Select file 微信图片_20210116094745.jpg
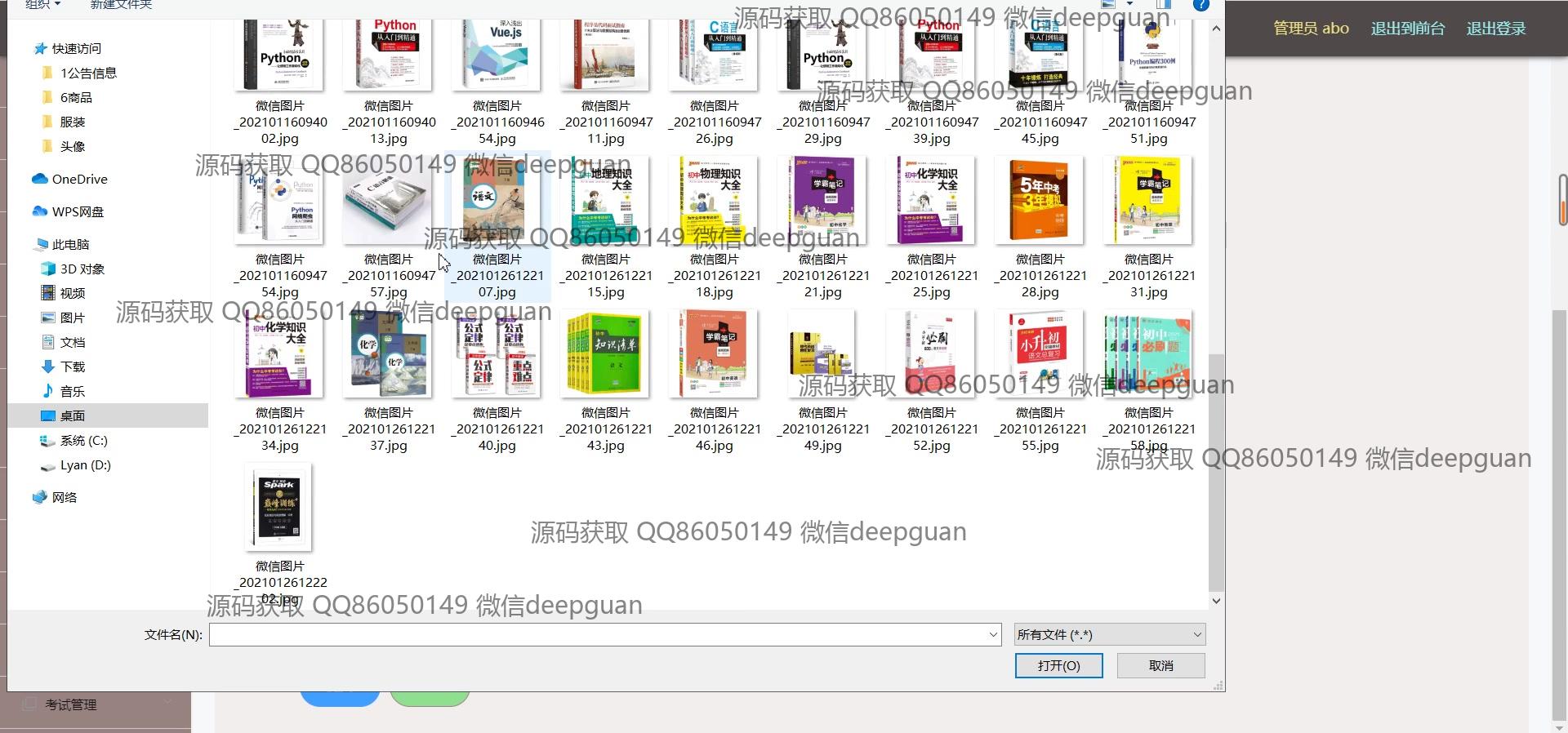 click(x=1040, y=82)
